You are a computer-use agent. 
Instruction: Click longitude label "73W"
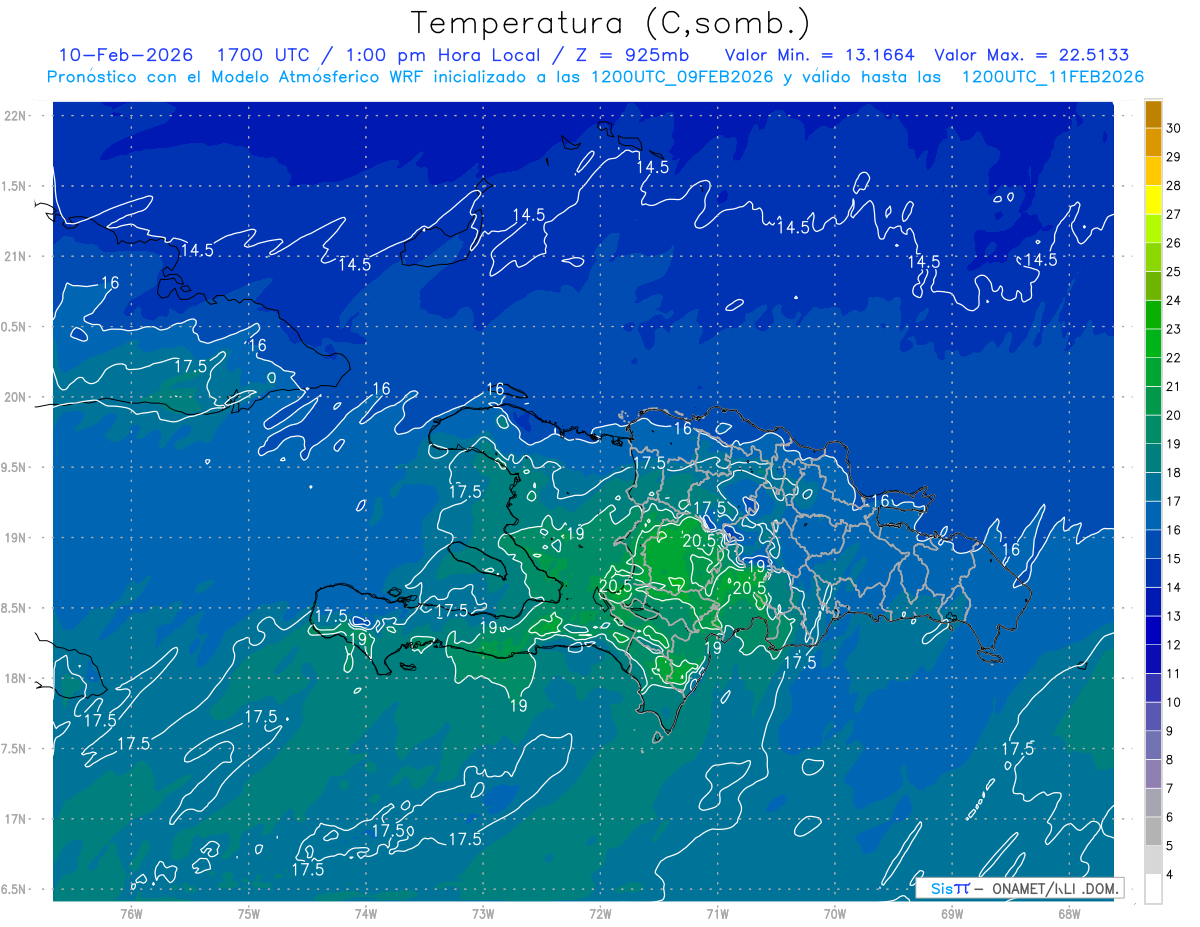(483, 914)
